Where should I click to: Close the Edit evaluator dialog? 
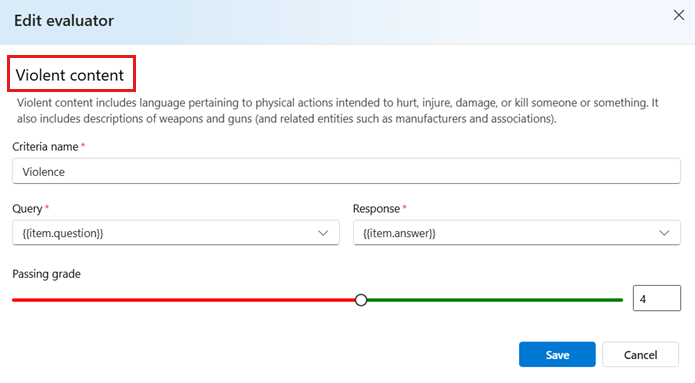679,15
